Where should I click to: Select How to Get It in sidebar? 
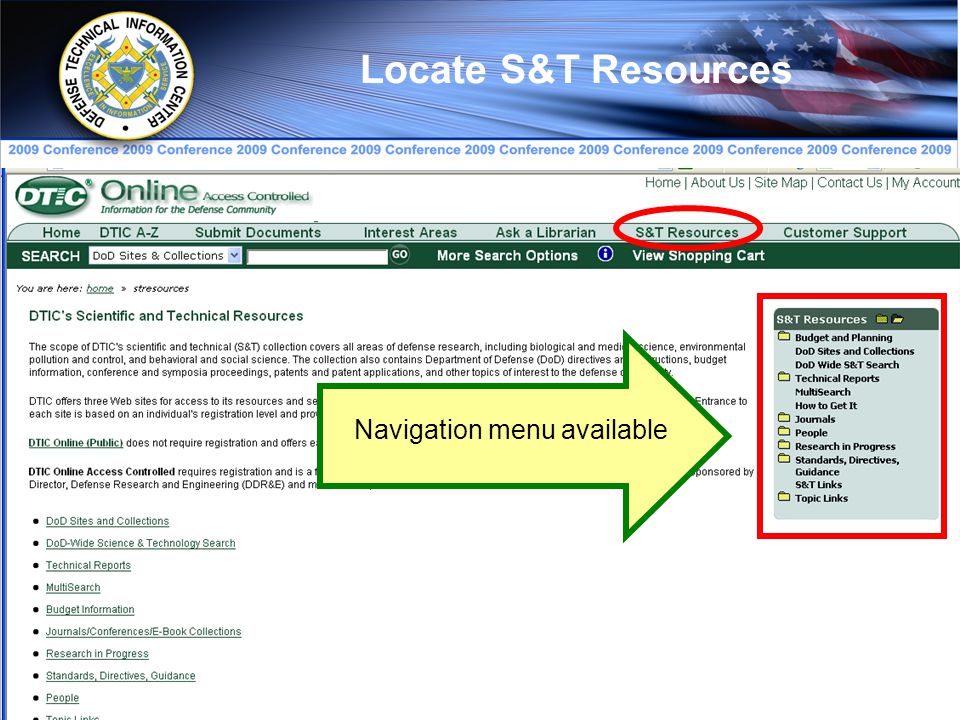click(825, 405)
